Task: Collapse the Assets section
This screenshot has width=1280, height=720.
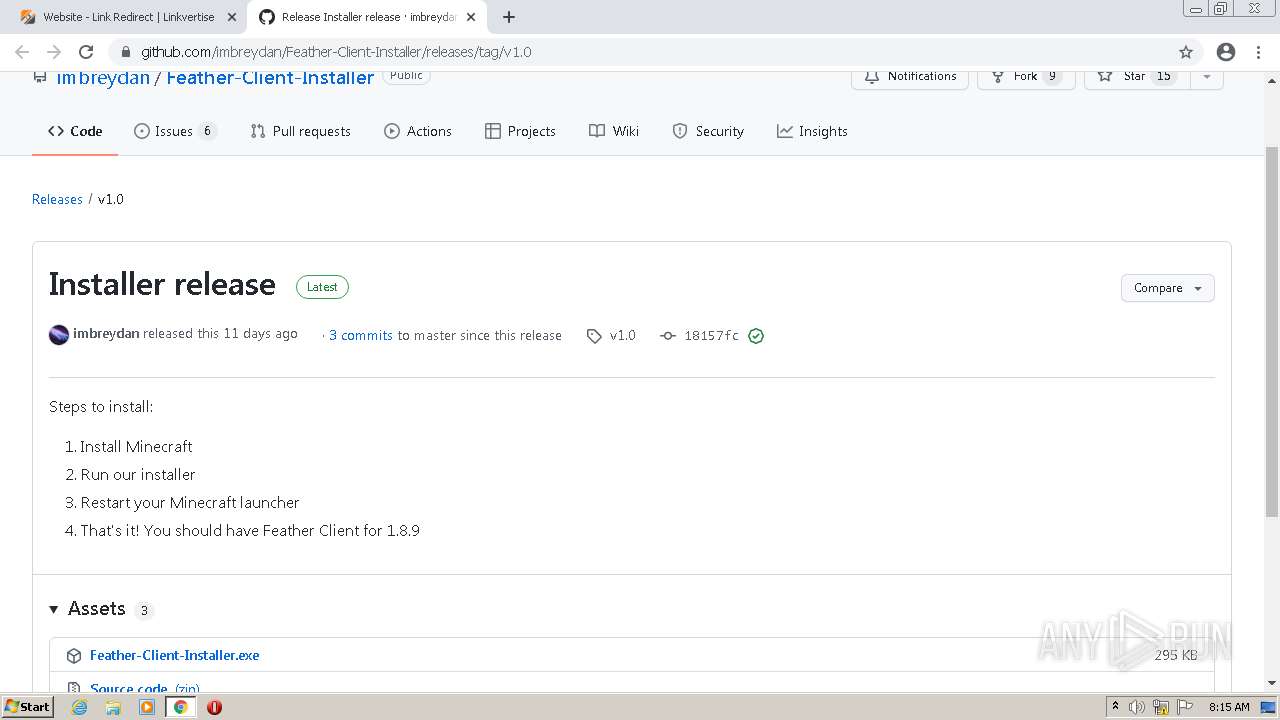Action: coord(54,609)
